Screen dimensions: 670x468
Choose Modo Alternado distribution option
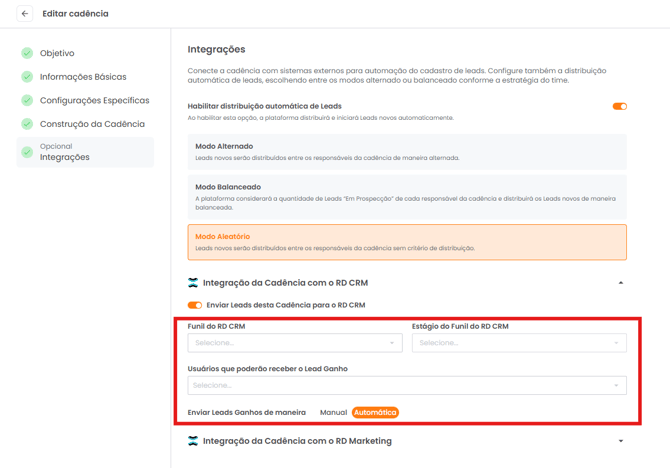click(407, 151)
